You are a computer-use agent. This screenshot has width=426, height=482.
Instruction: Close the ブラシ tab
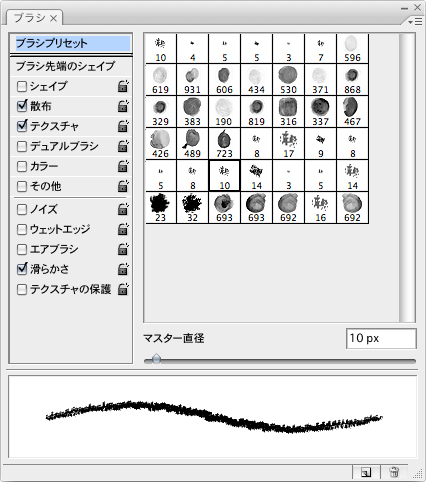point(53,18)
